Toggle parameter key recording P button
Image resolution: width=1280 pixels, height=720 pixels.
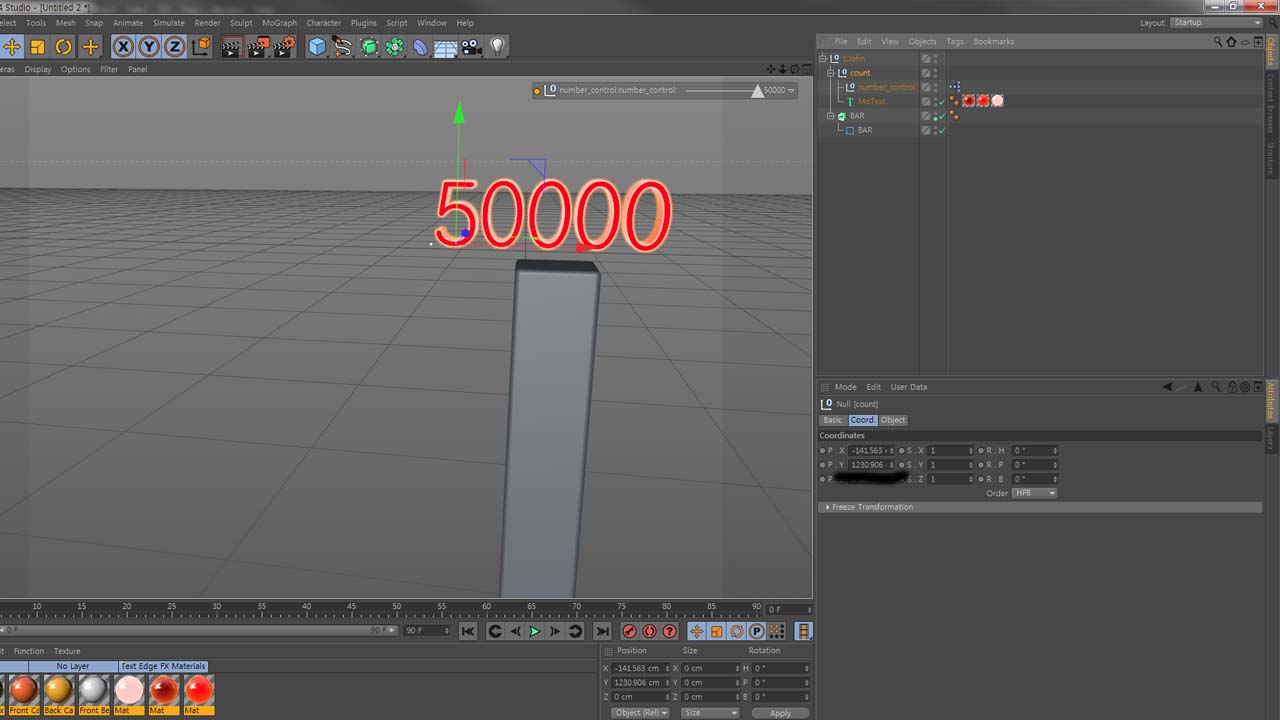click(757, 631)
